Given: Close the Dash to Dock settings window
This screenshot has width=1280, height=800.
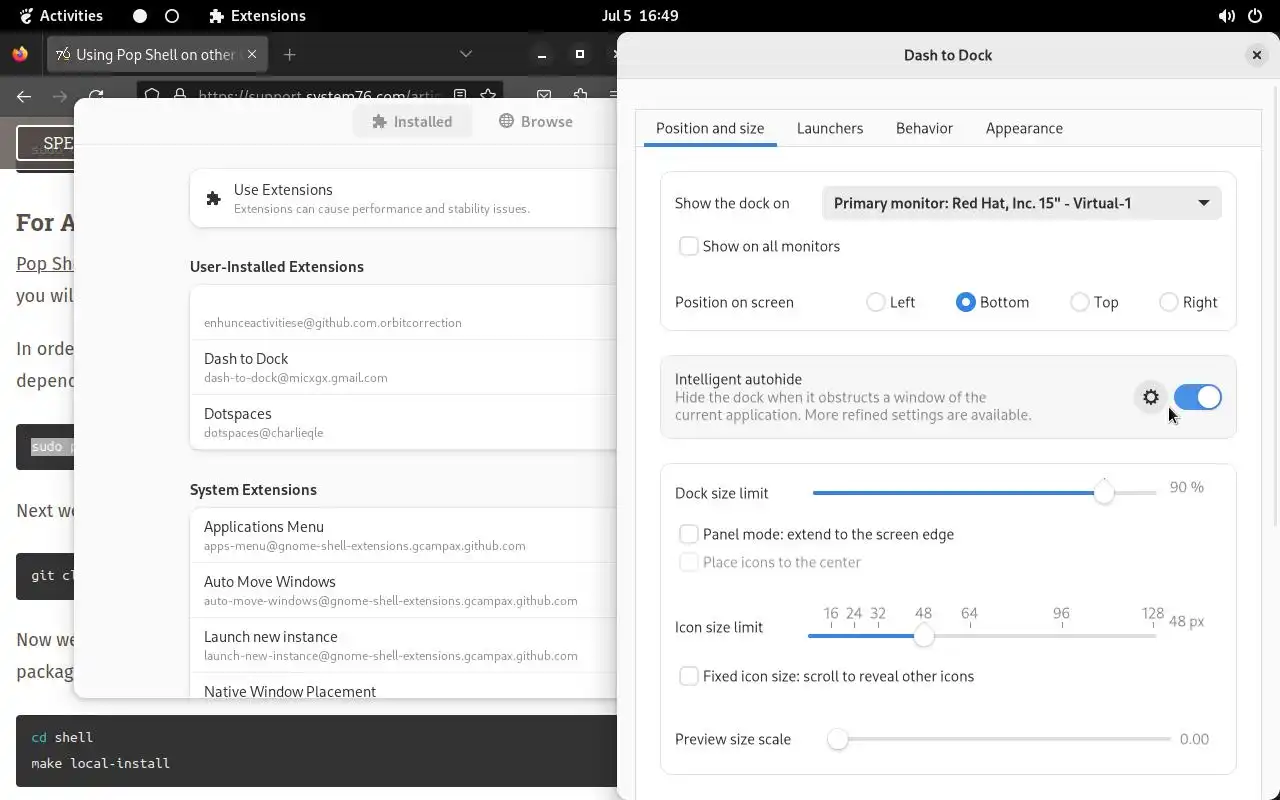Looking at the screenshot, I should tap(1257, 55).
